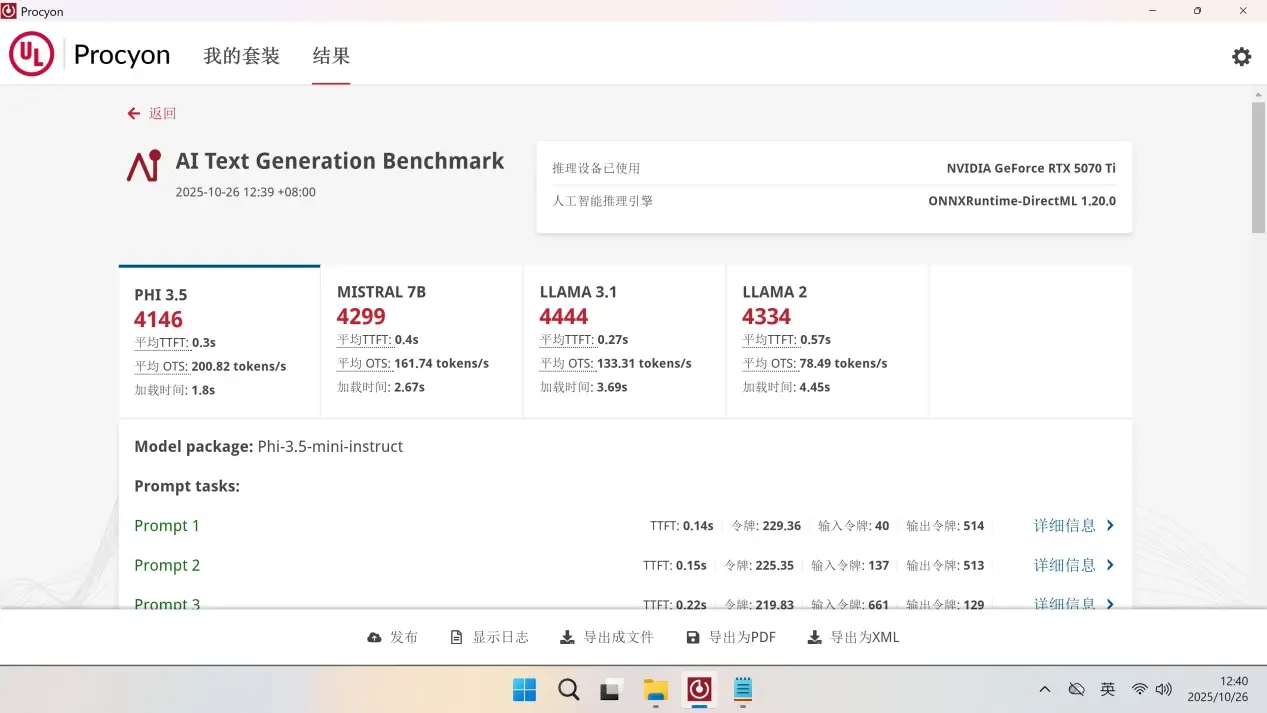This screenshot has width=1267, height=713.
Task: Click the show log document icon
Action: (457, 637)
